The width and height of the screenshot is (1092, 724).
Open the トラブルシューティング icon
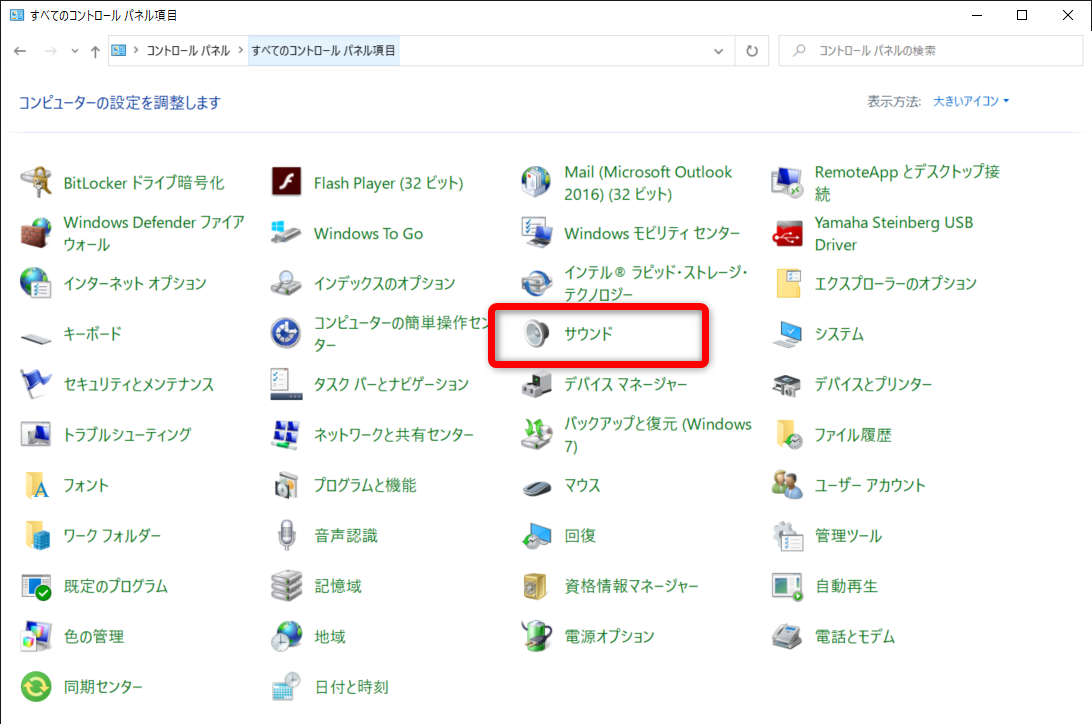[36, 434]
